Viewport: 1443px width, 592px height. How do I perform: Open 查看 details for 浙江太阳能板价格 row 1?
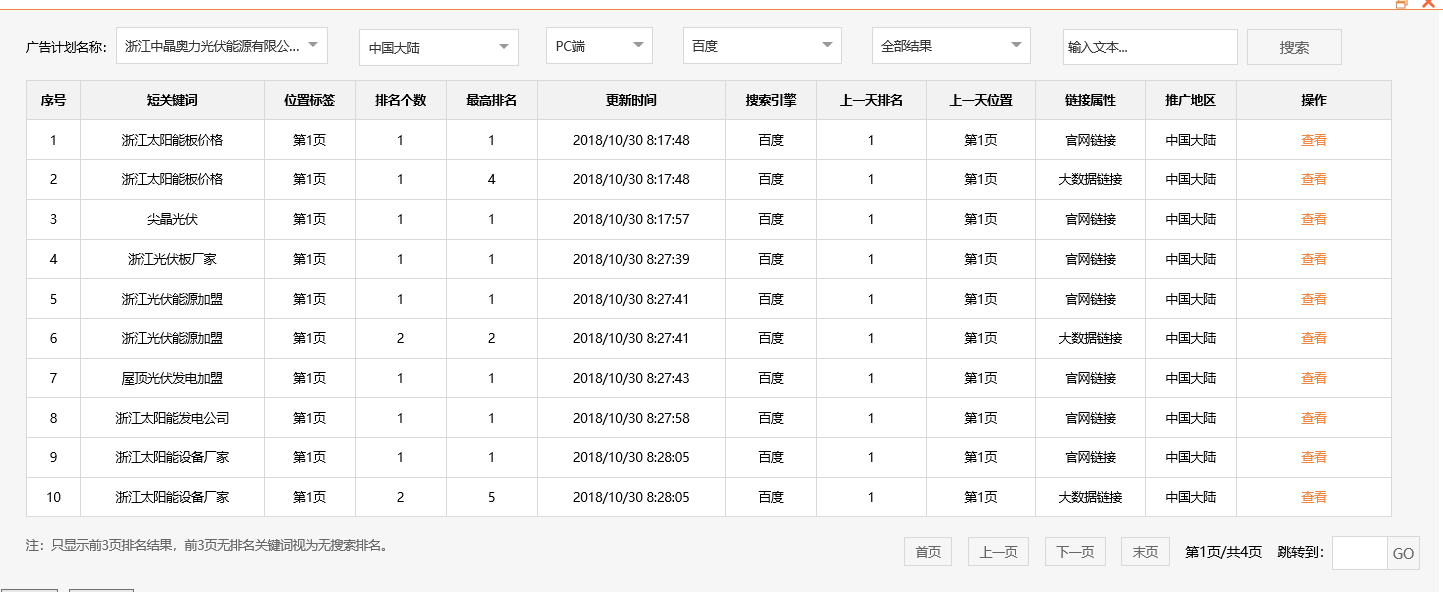click(x=1313, y=140)
